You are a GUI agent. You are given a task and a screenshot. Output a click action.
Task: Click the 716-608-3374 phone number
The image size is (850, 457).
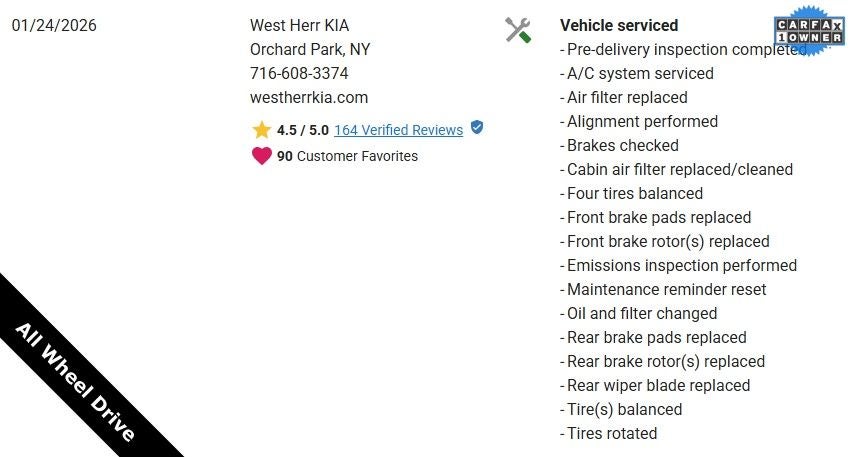pyautogui.click(x=299, y=73)
